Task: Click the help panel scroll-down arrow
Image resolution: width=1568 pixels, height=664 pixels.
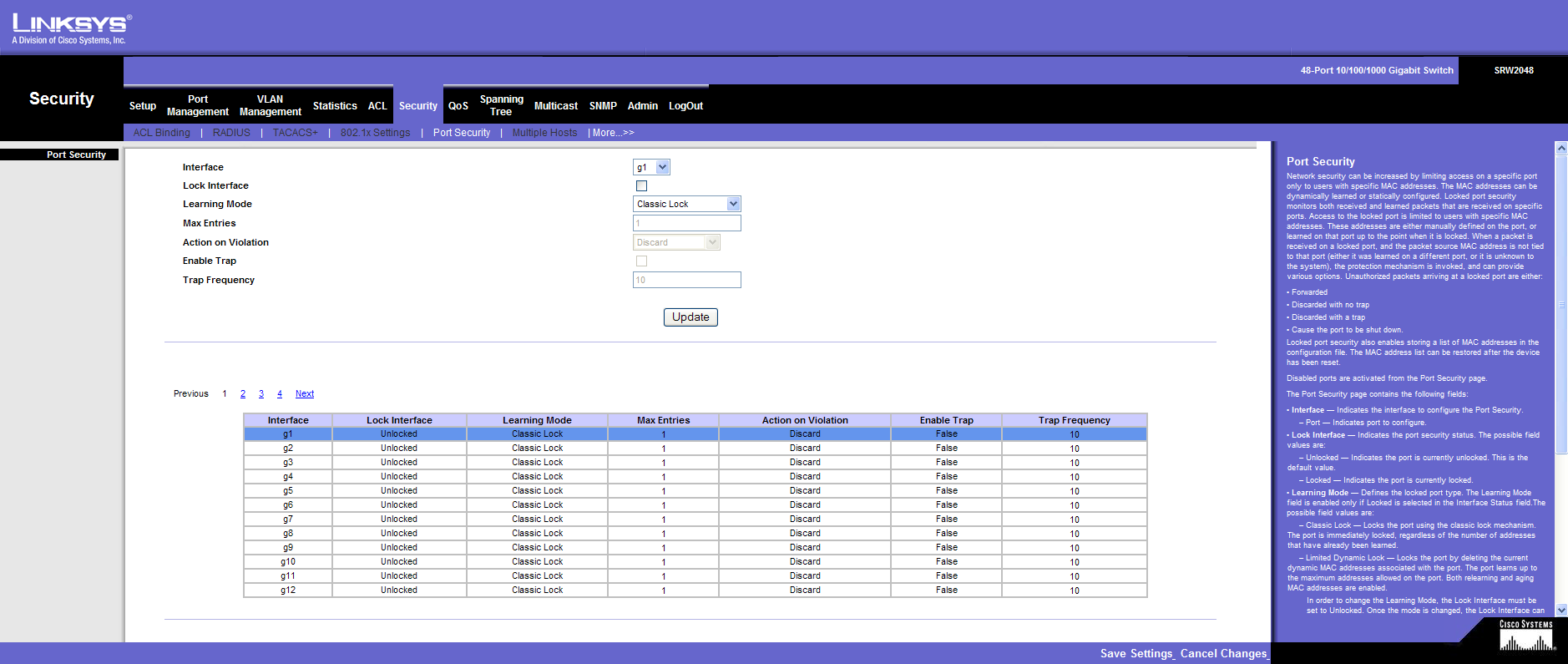Action: click(1560, 611)
